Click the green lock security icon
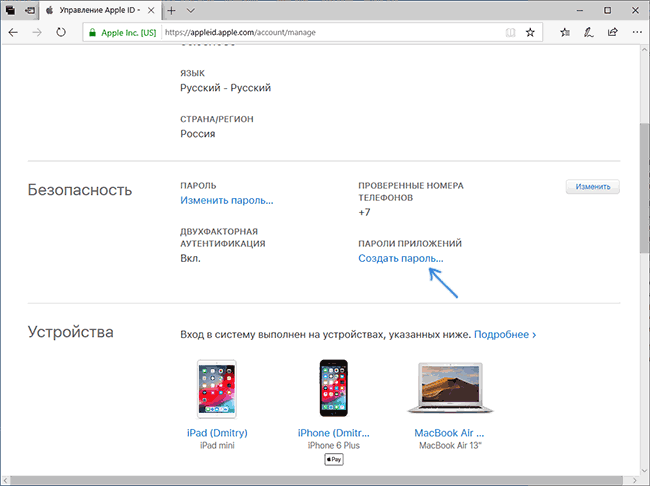 (92, 33)
